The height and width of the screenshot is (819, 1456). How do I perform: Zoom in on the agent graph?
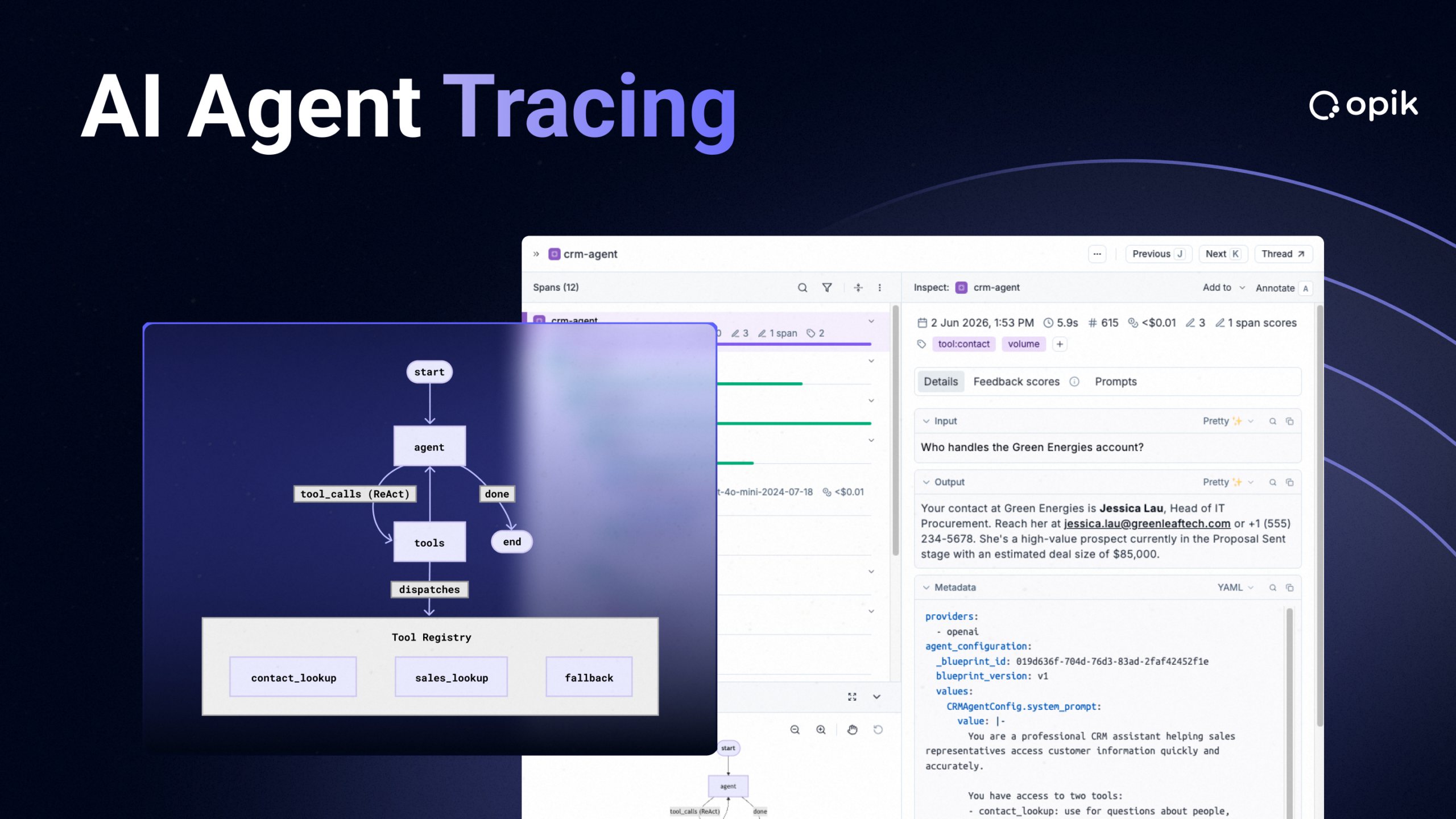coord(821,730)
